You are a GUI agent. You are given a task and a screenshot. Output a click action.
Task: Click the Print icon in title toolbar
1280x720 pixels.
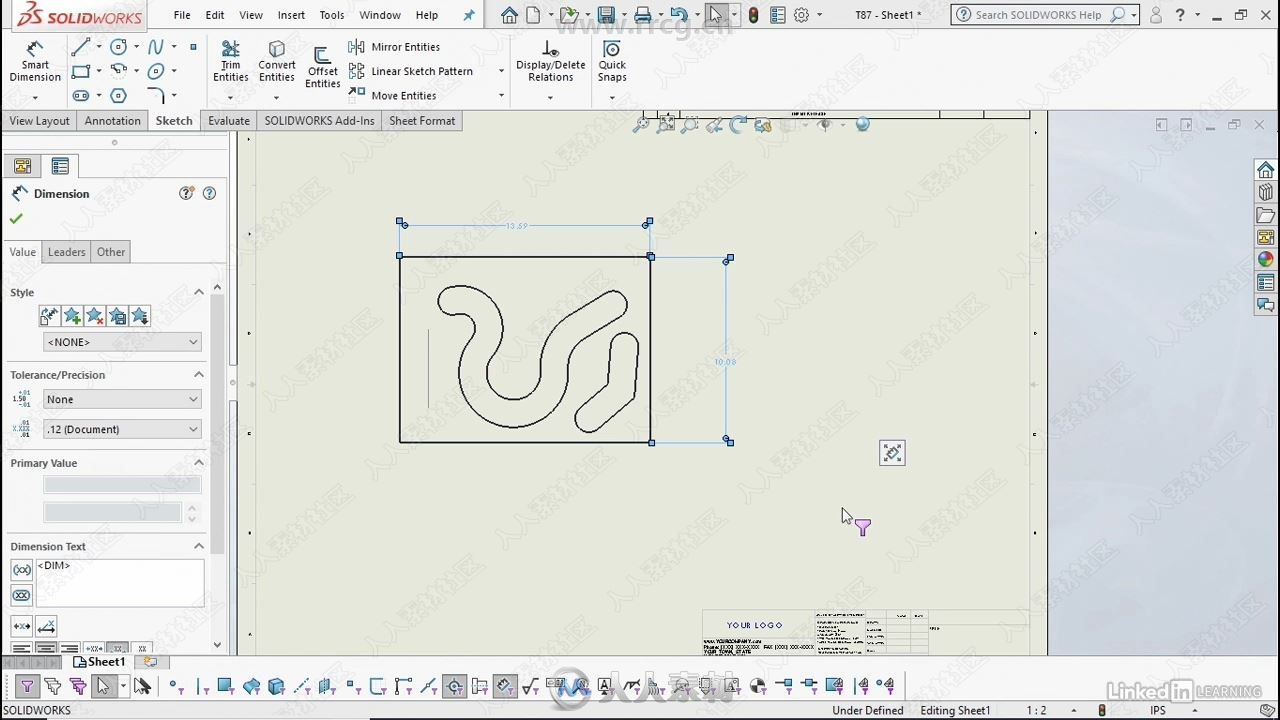coord(643,15)
